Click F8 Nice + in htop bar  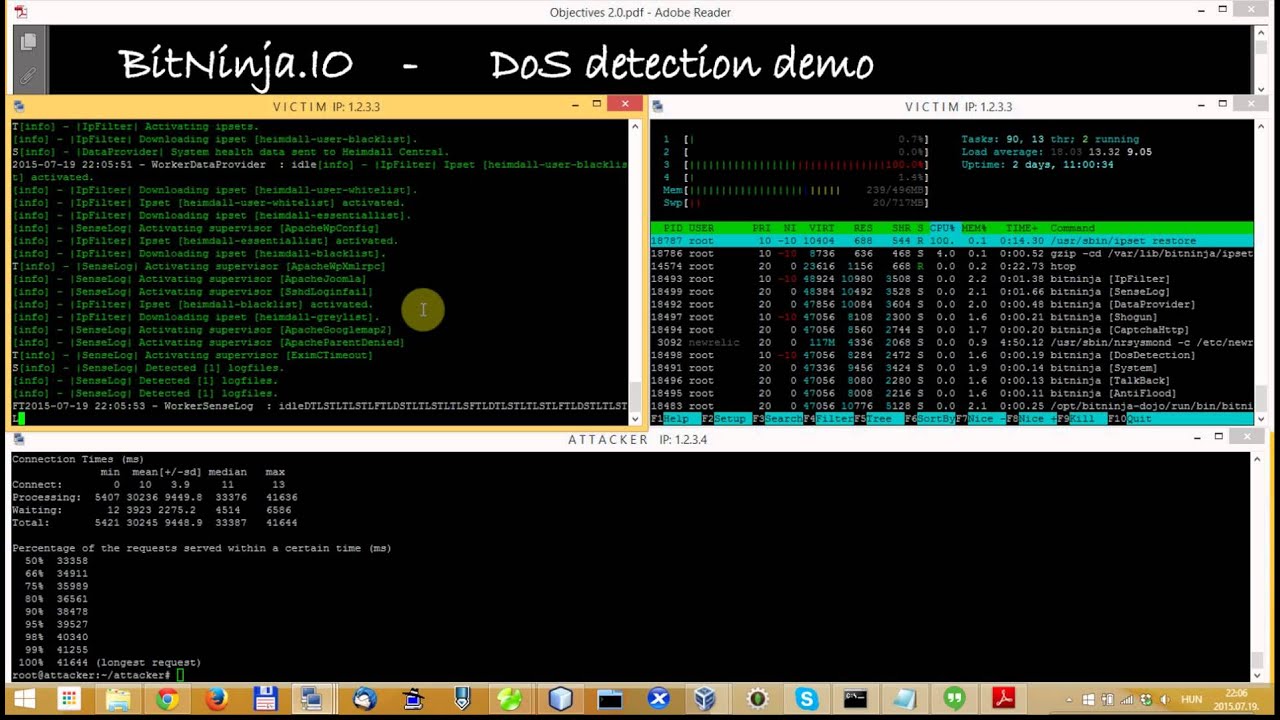click(1031, 419)
